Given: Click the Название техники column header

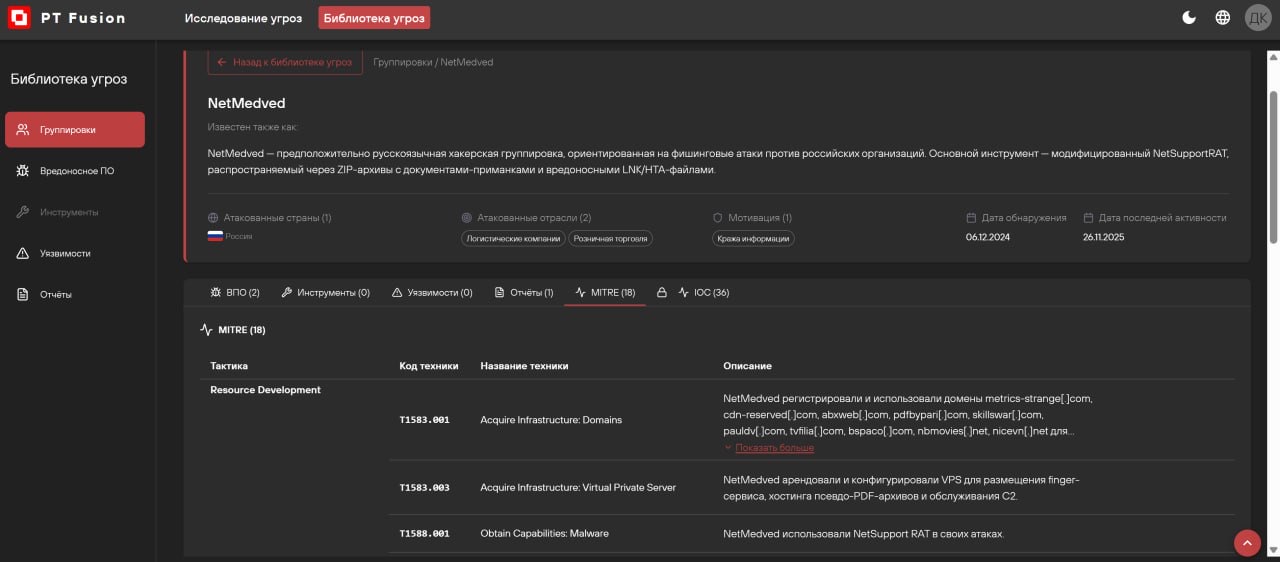Looking at the screenshot, I should pyautogui.click(x=524, y=366).
